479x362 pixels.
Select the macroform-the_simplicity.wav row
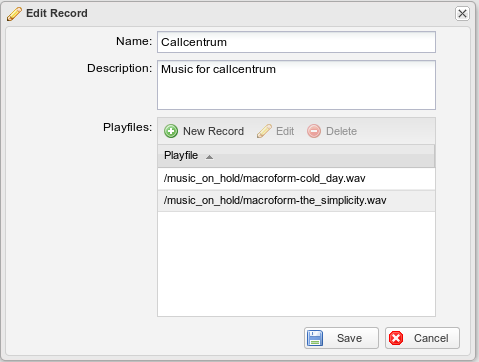pos(296,201)
